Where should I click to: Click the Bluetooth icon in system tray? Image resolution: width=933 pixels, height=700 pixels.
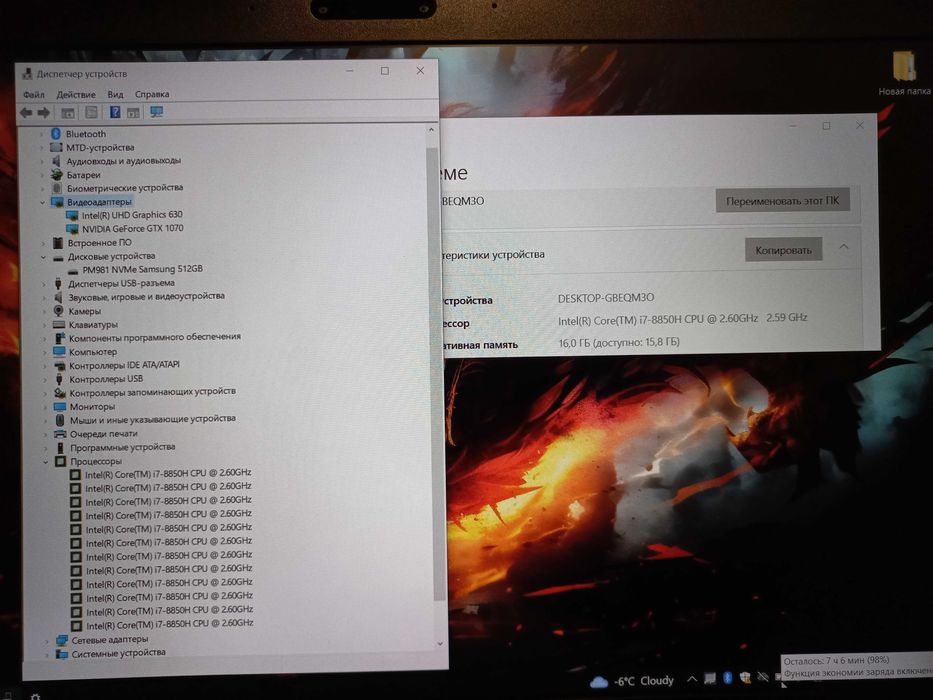click(x=727, y=678)
